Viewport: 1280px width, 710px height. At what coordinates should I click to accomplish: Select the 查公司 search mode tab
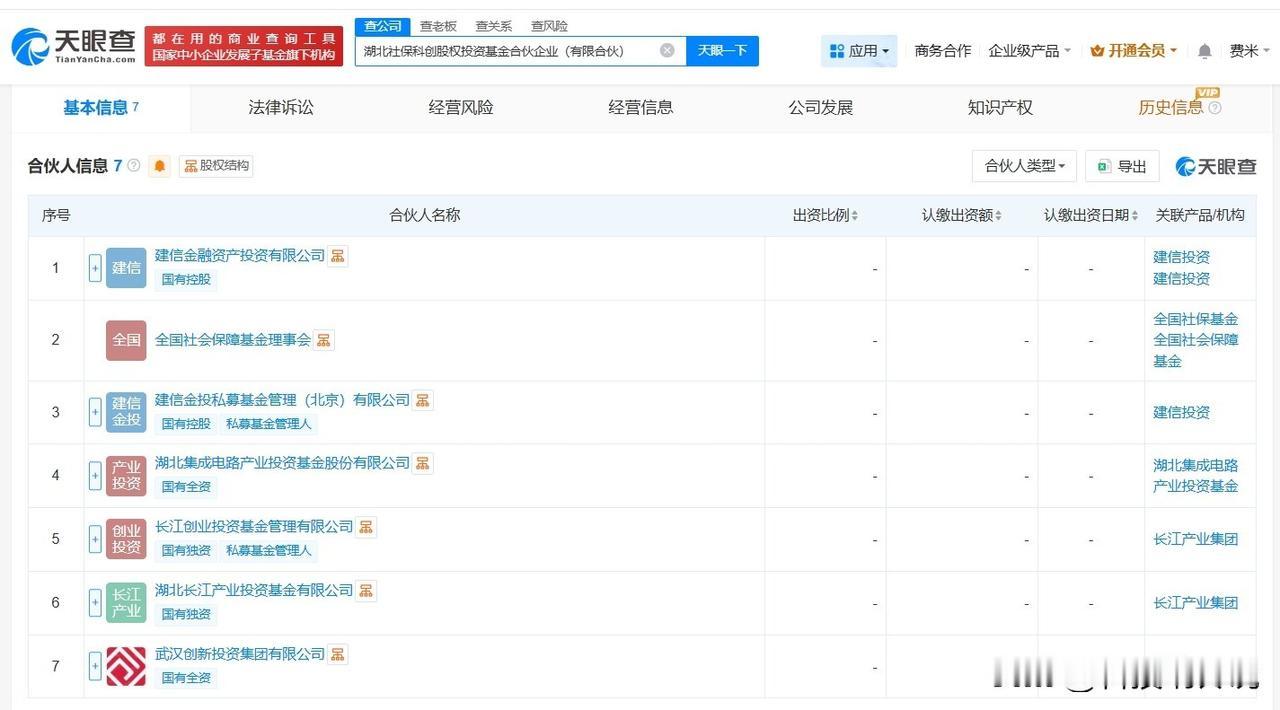(x=383, y=26)
